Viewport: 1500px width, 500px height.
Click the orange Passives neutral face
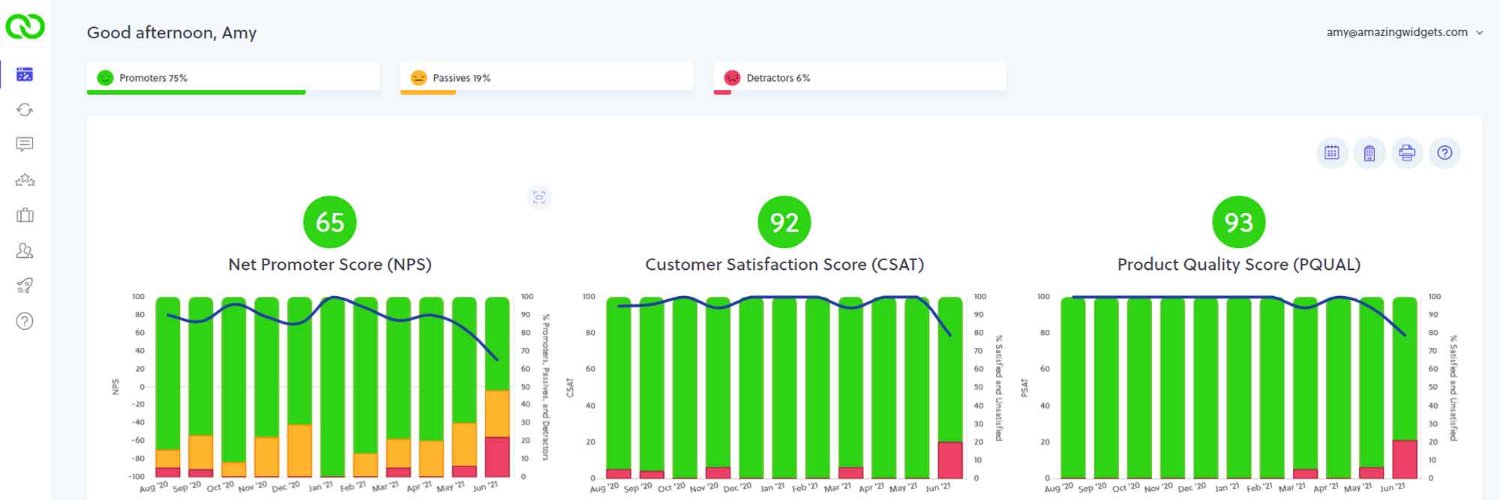click(x=419, y=77)
